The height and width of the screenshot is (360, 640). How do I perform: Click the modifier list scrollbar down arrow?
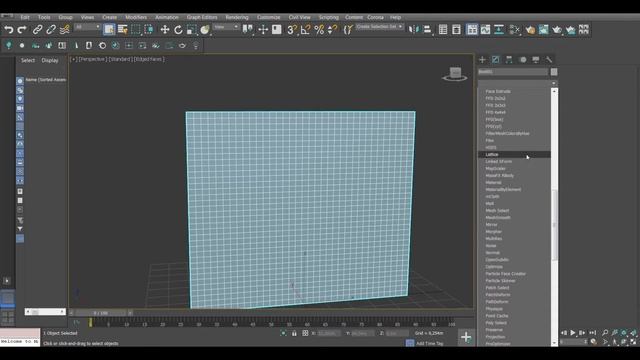[x=554, y=343]
